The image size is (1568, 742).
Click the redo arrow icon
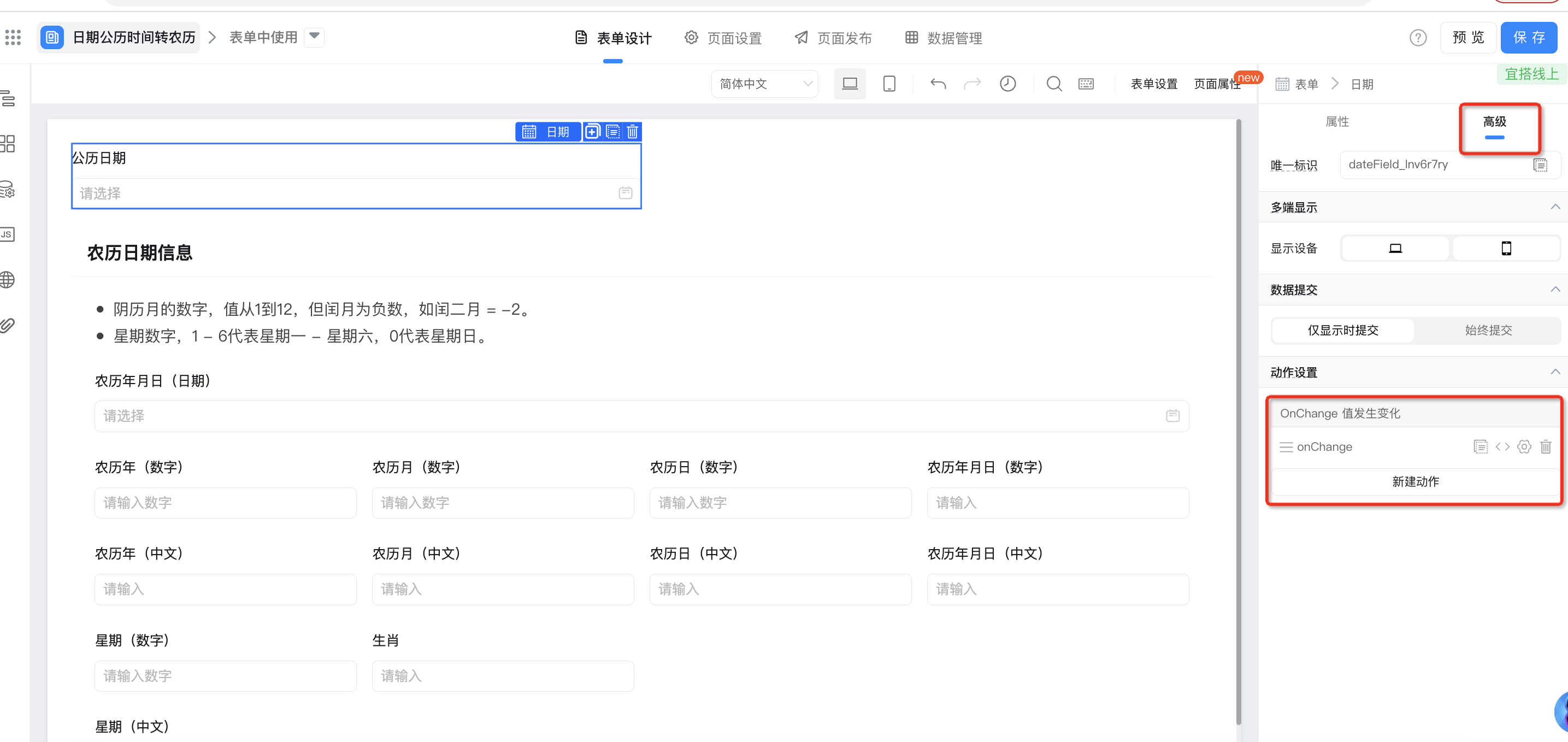tap(972, 84)
